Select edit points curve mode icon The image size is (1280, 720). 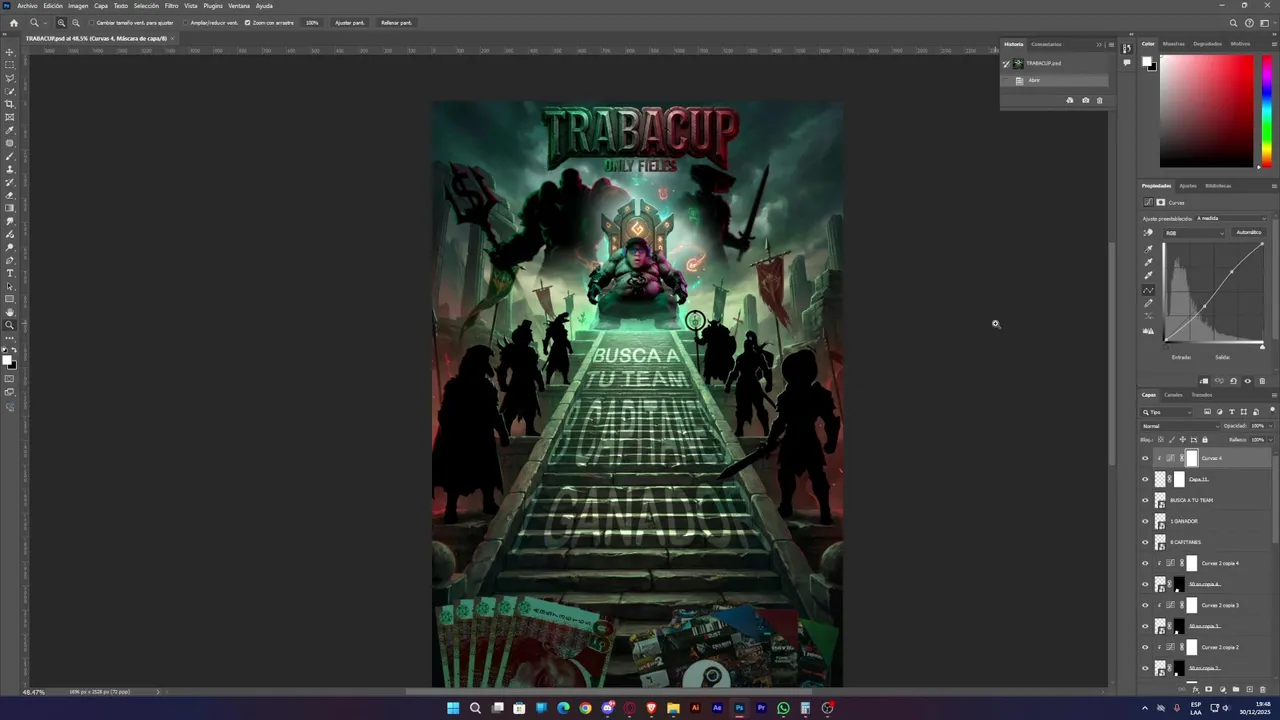1148,290
